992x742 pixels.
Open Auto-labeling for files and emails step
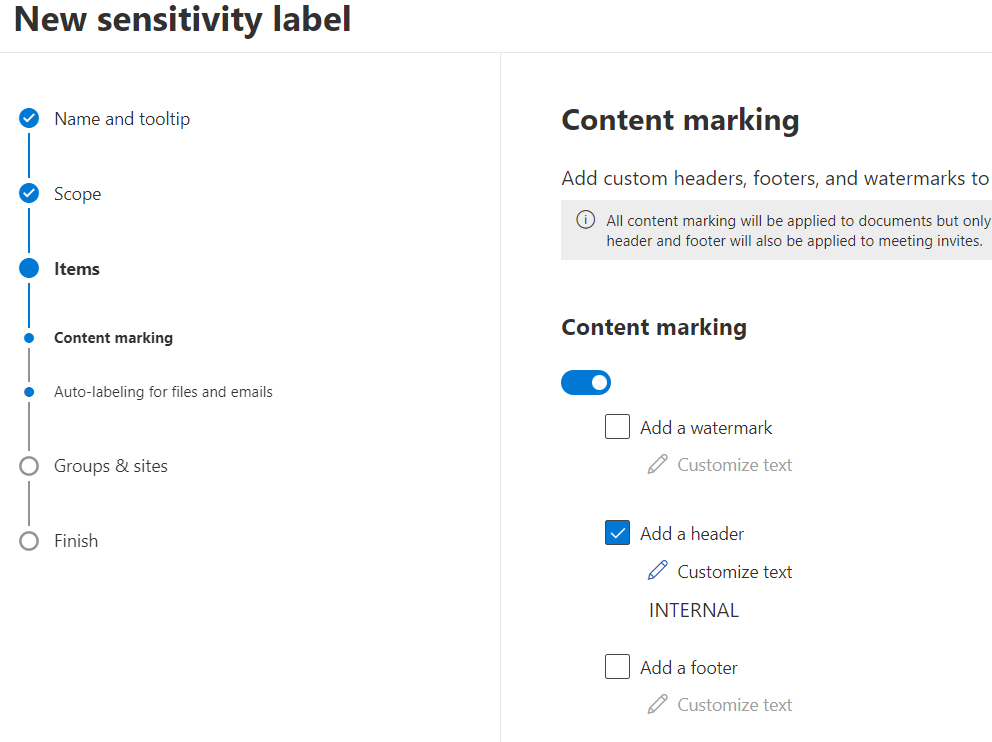pos(163,392)
